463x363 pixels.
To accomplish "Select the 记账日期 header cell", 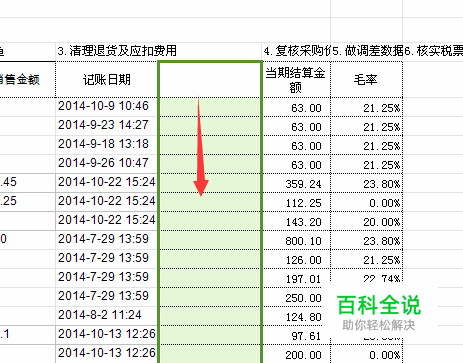I will 106,79.
